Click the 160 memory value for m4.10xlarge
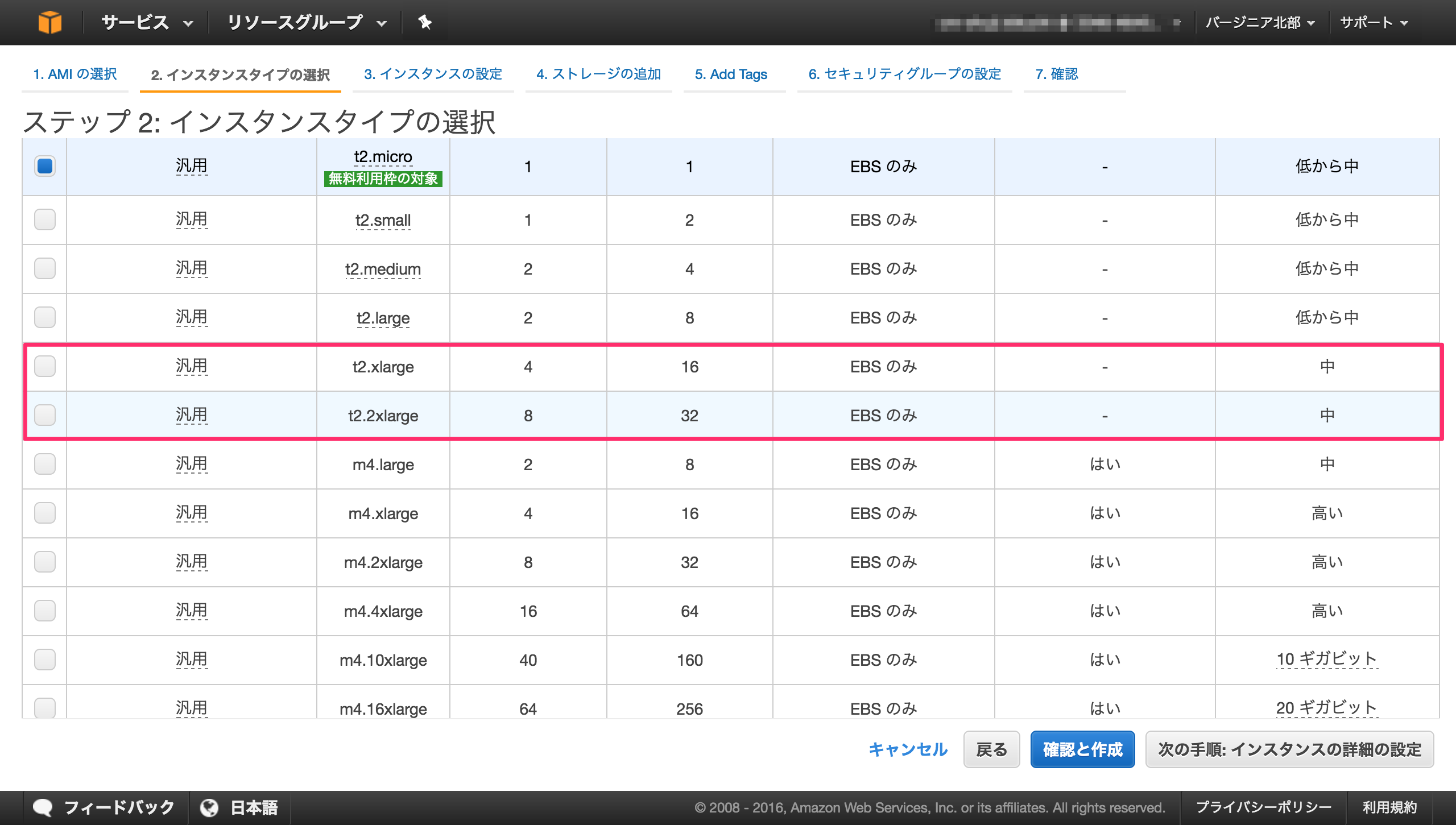This screenshot has height=825, width=1456. pos(689,660)
